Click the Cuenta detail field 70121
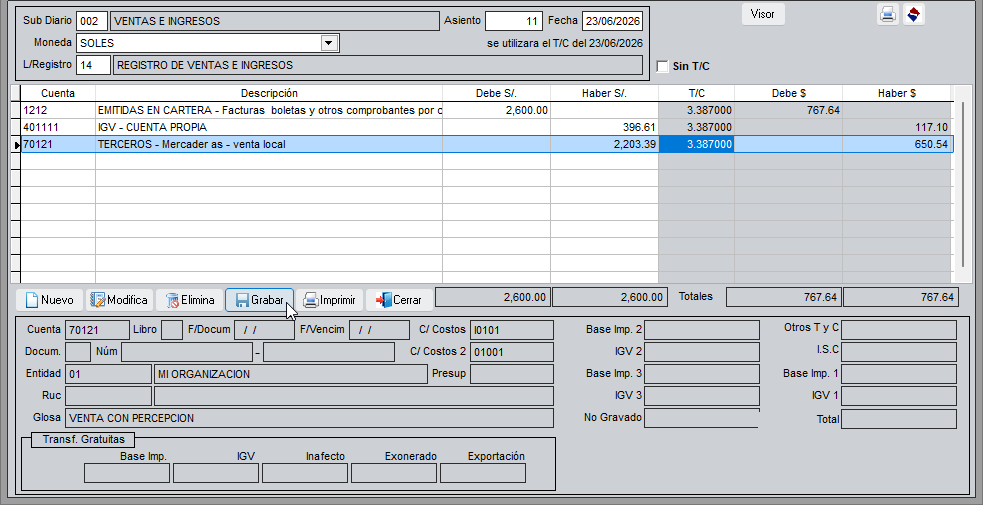 click(x=97, y=330)
